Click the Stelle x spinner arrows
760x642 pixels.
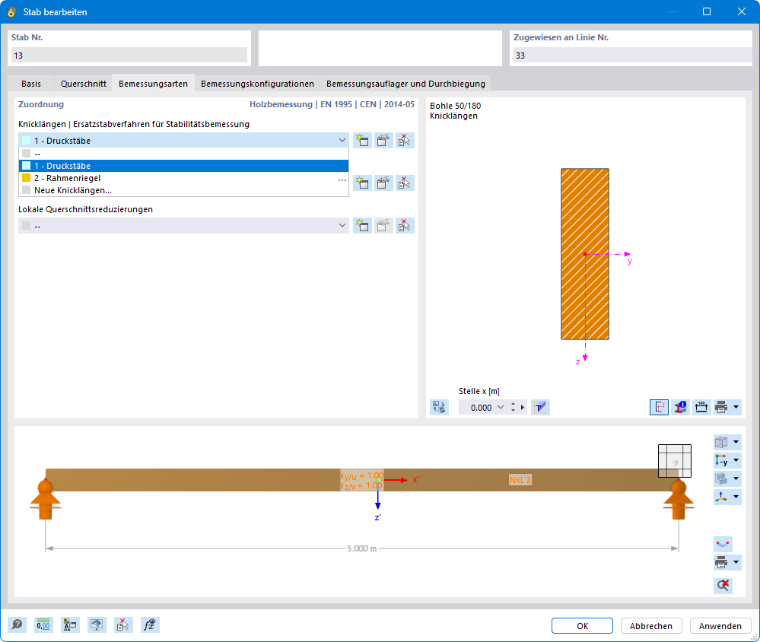click(513, 407)
